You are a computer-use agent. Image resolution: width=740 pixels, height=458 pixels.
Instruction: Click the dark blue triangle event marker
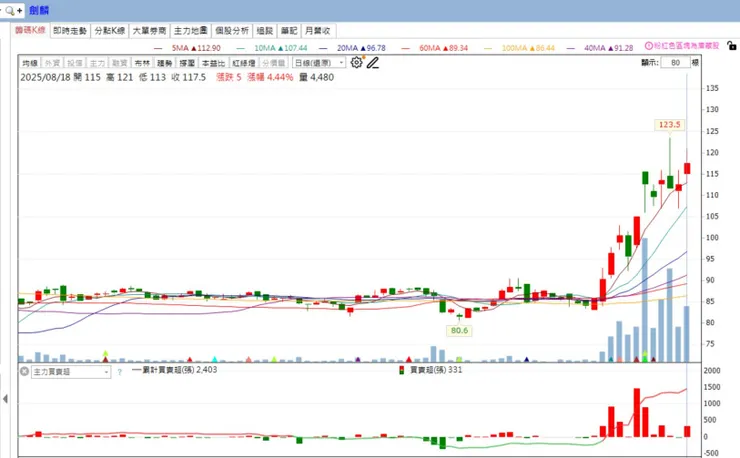527,359
